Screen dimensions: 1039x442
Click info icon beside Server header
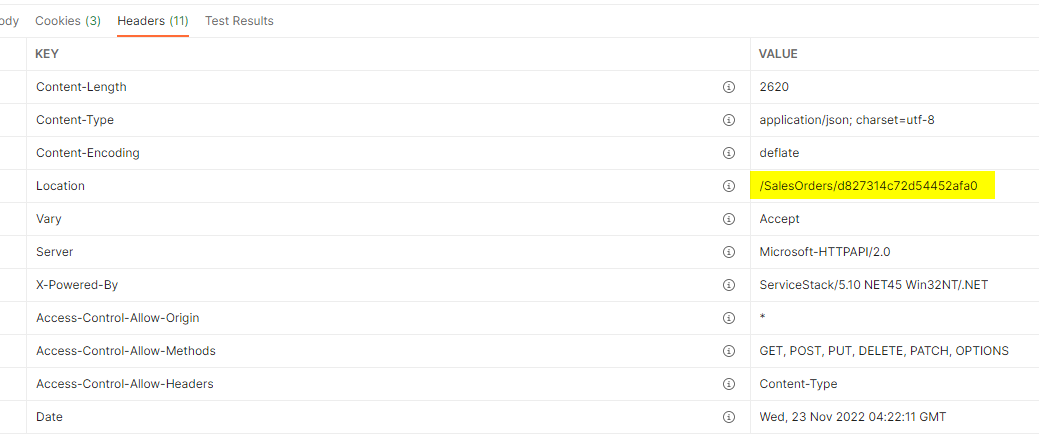(729, 252)
